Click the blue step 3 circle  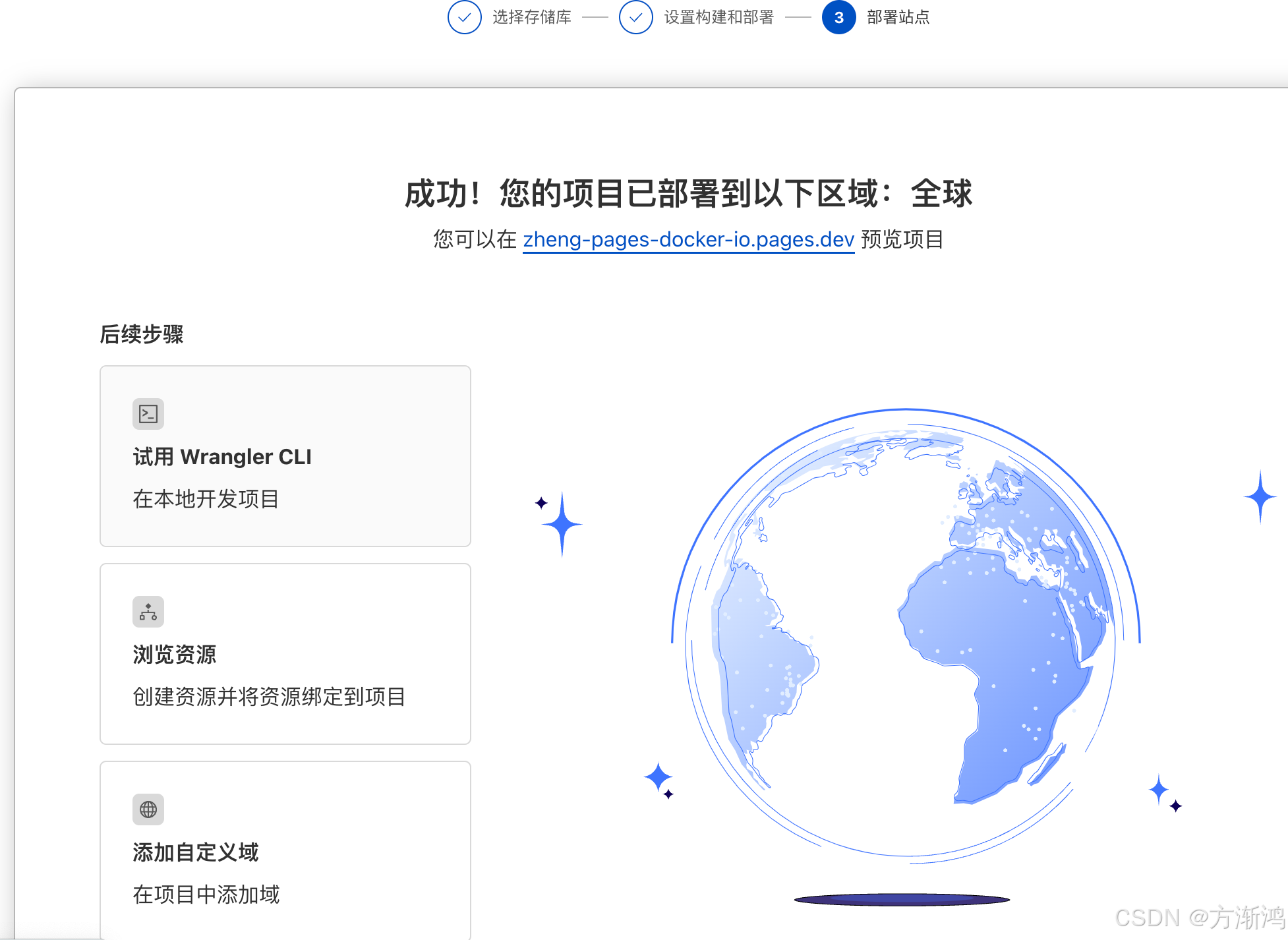tap(838, 17)
